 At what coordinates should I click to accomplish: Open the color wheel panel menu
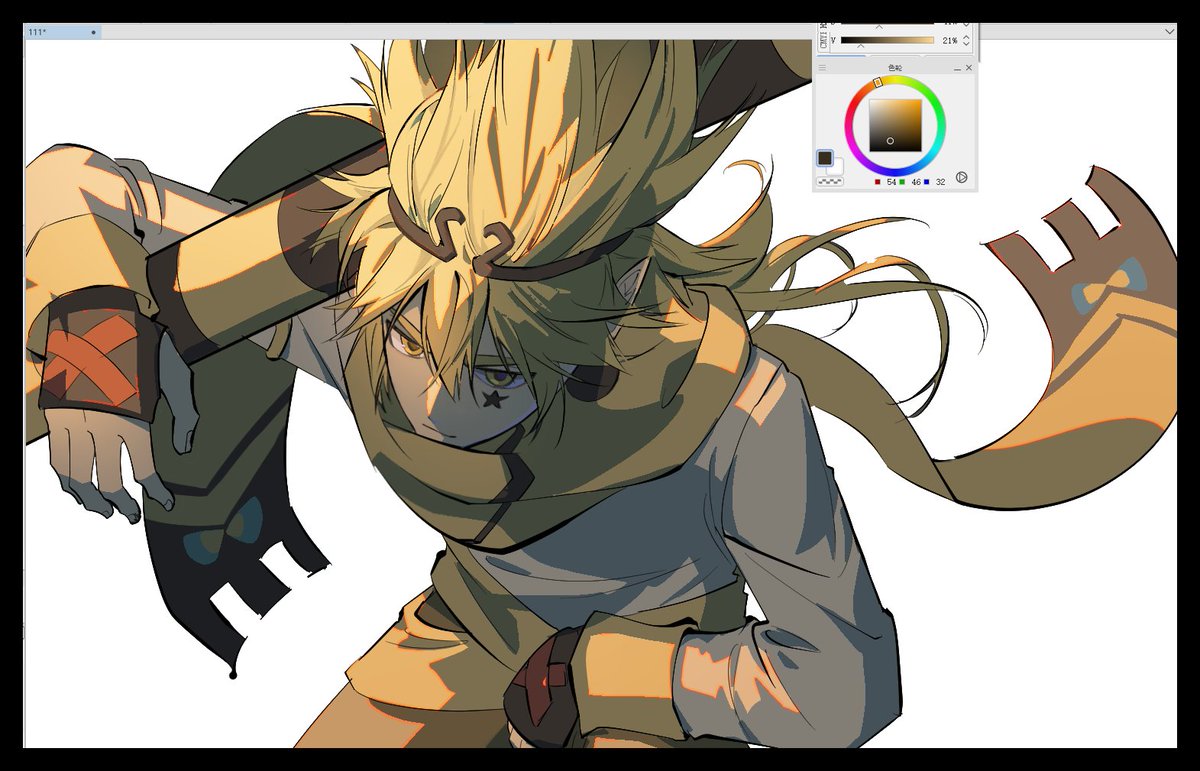822,68
